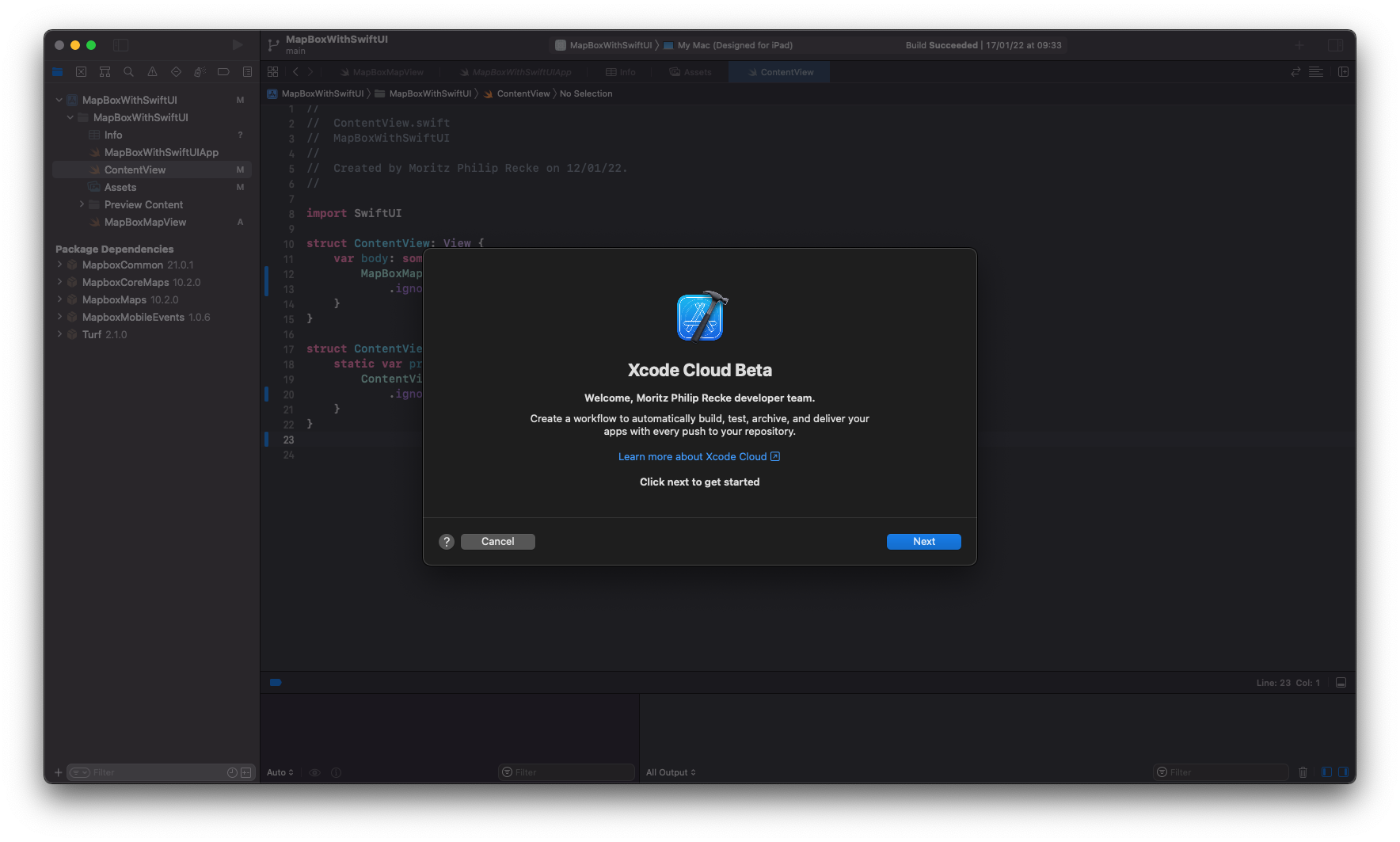Clear the console with the trash icon
The height and width of the screenshot is (842, 1400).
pyautogui.click(x=1303, y=772)
